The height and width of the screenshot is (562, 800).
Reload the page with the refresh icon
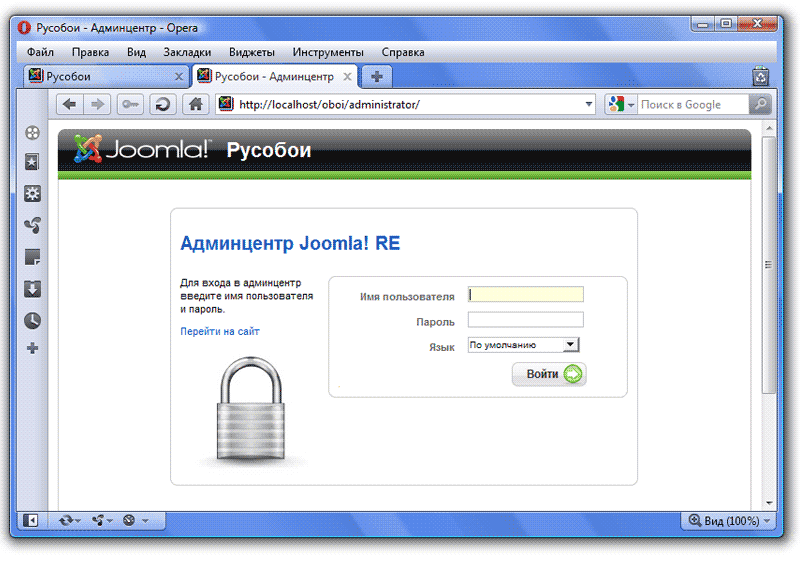[163, 105]
